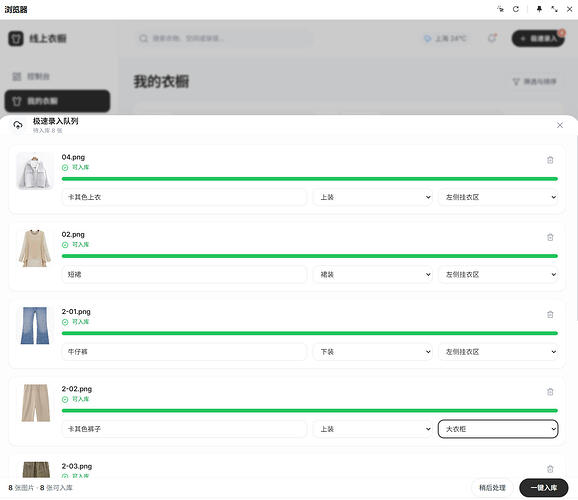
Task: Delete the 2-03.png queue item
Action: (x=550, y=469)
